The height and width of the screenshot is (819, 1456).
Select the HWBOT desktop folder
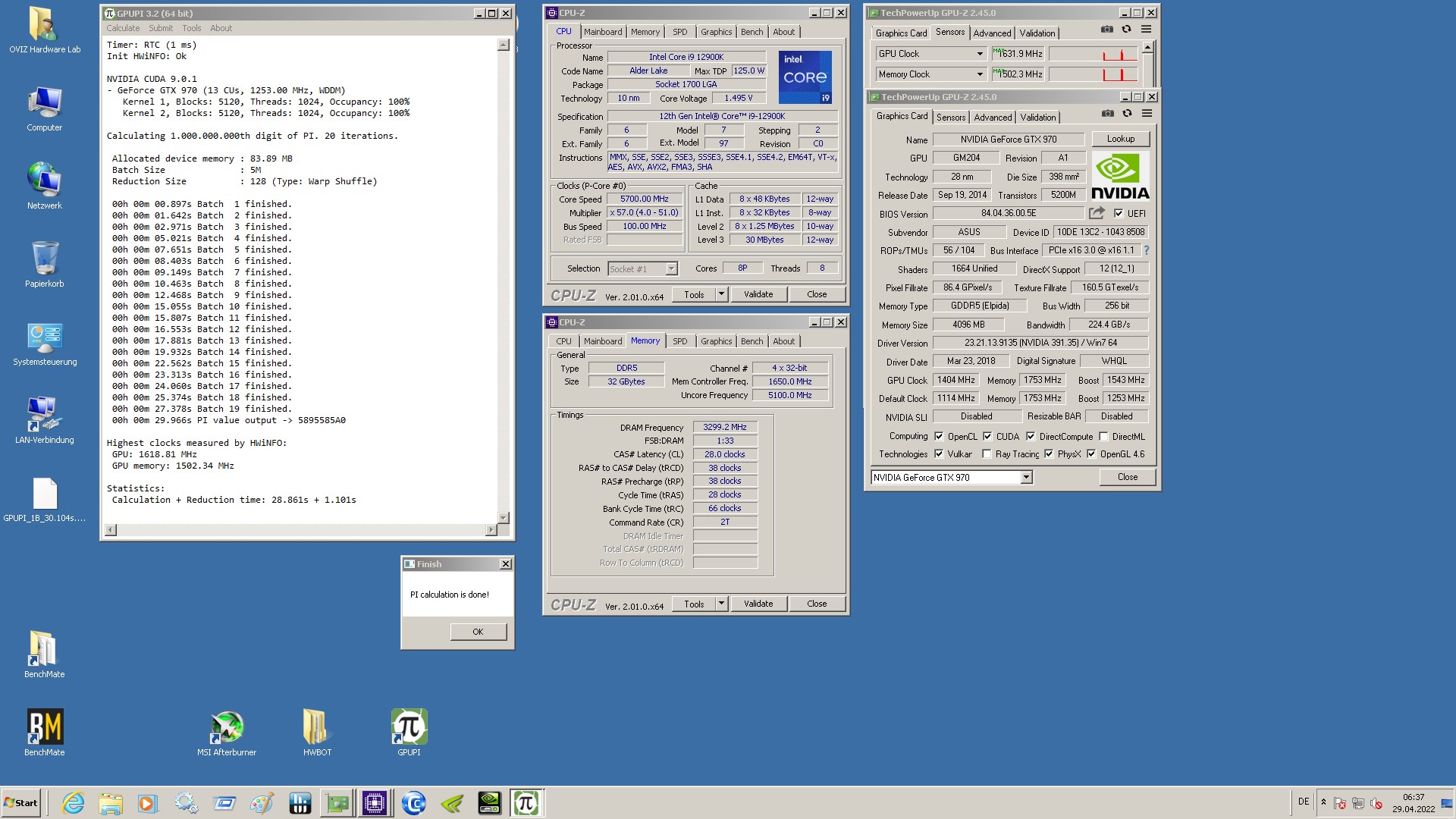317,733
